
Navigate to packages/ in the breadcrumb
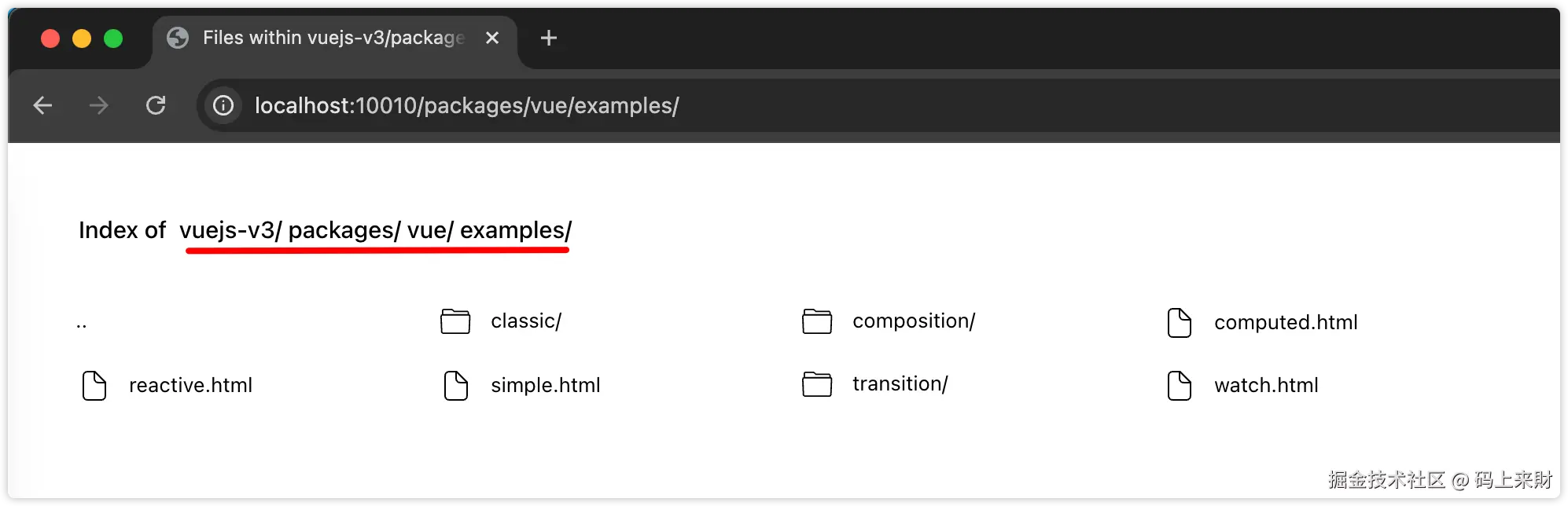[x=344, y=230]
